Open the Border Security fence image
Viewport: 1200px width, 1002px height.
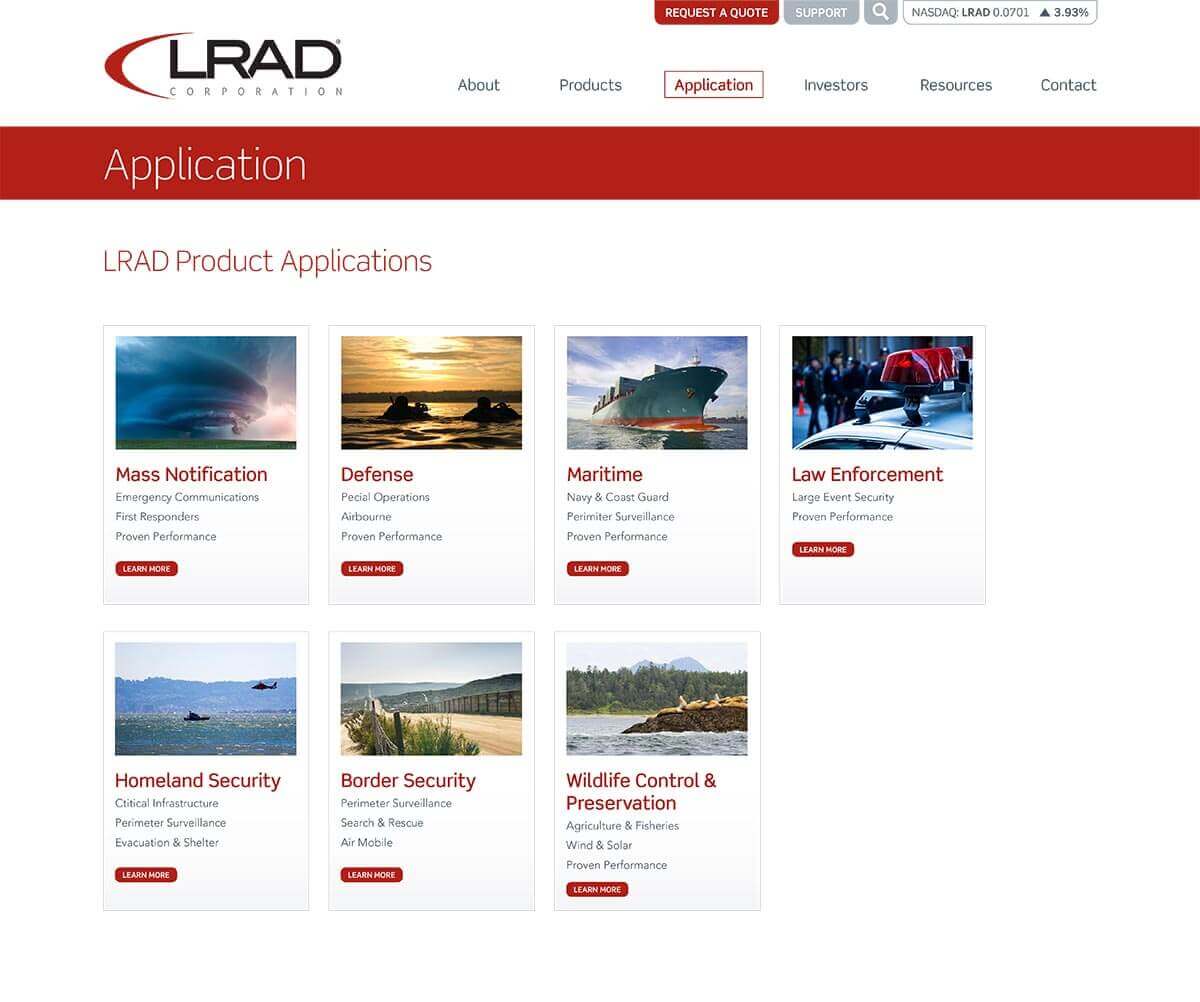[x=431, y=698]
